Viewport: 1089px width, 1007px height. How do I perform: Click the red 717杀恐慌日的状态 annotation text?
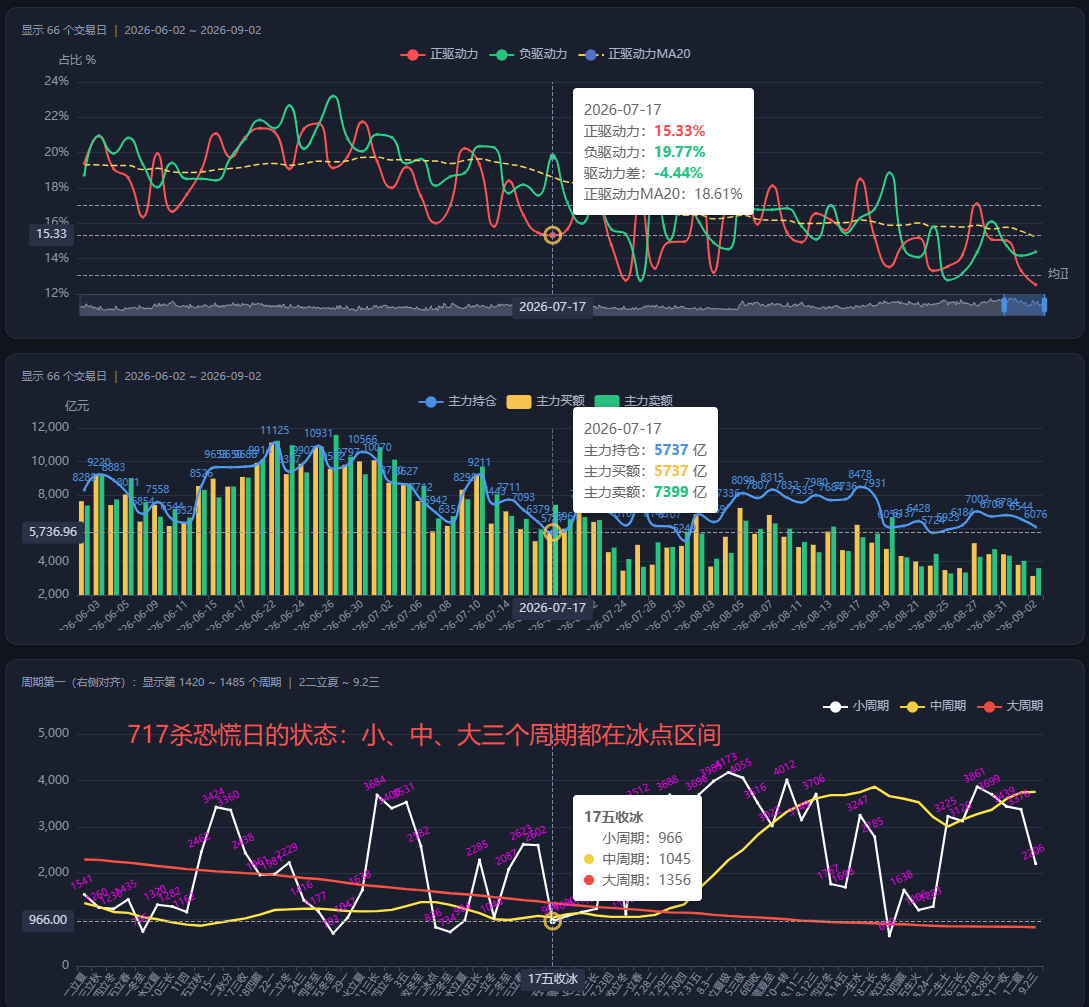click(424, 735)
